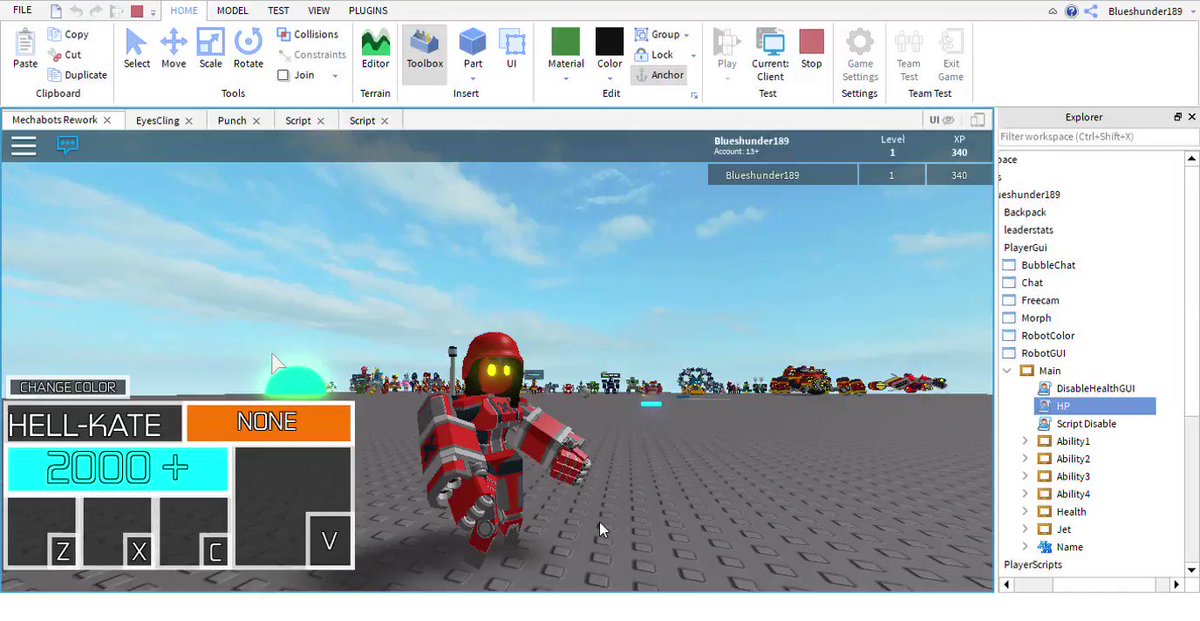
Task: Click the help icon in title bar
Action: point(1071,11)
